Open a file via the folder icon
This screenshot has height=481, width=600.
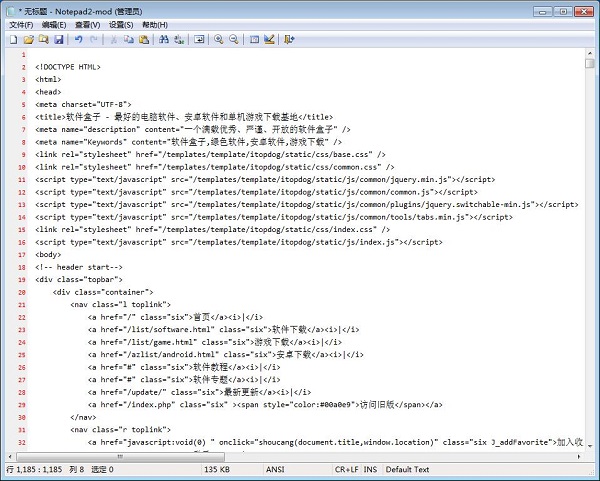tap(28, 39)
